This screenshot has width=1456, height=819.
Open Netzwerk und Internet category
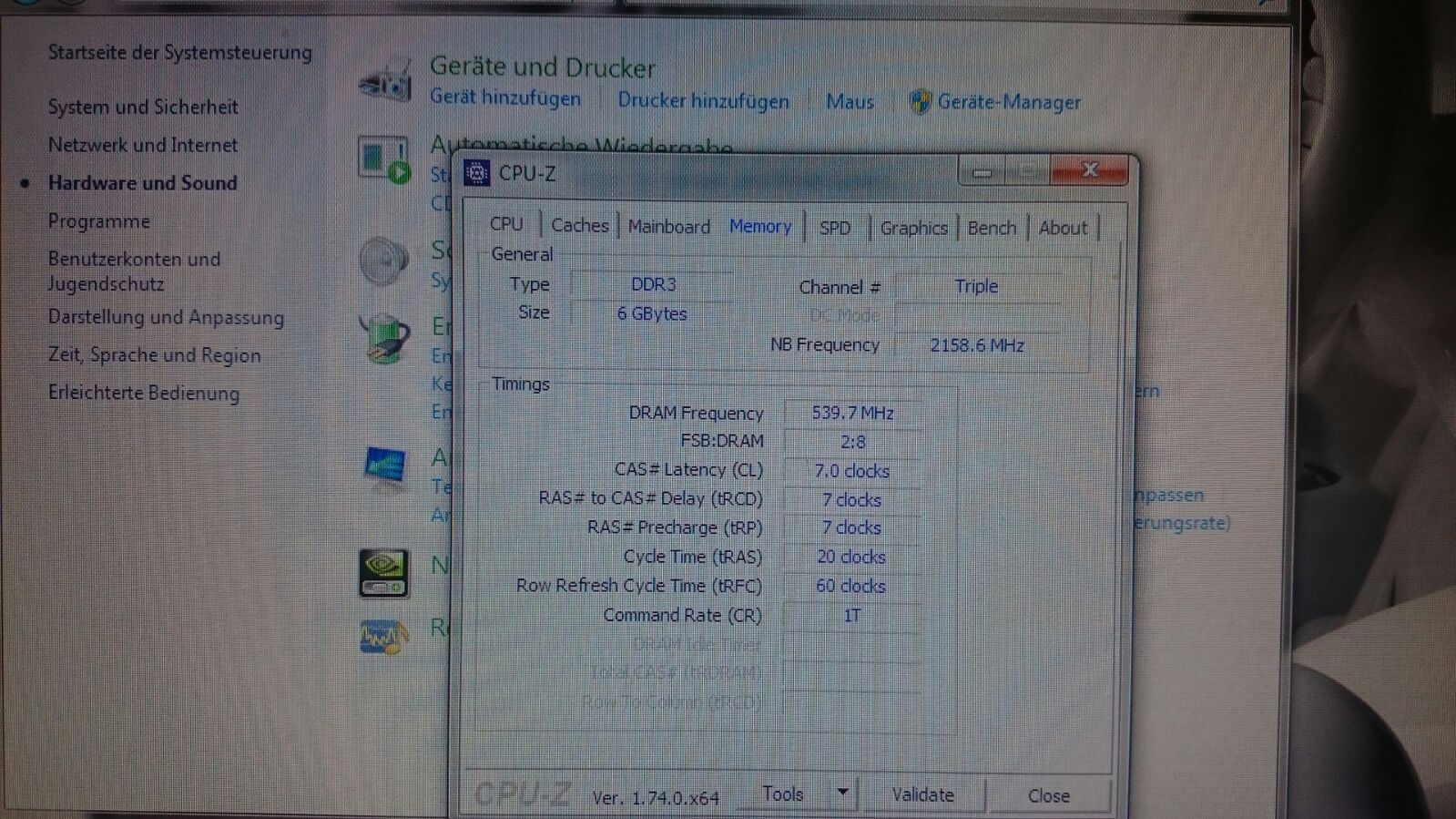[x=143, y=145]
